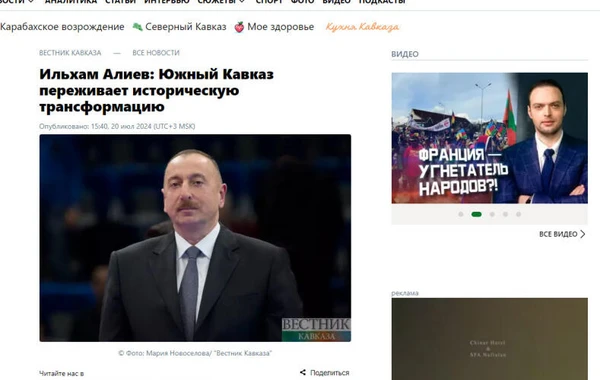Select the first video carousel dot
Screen dimensions: 600x380
pos(461,214)
